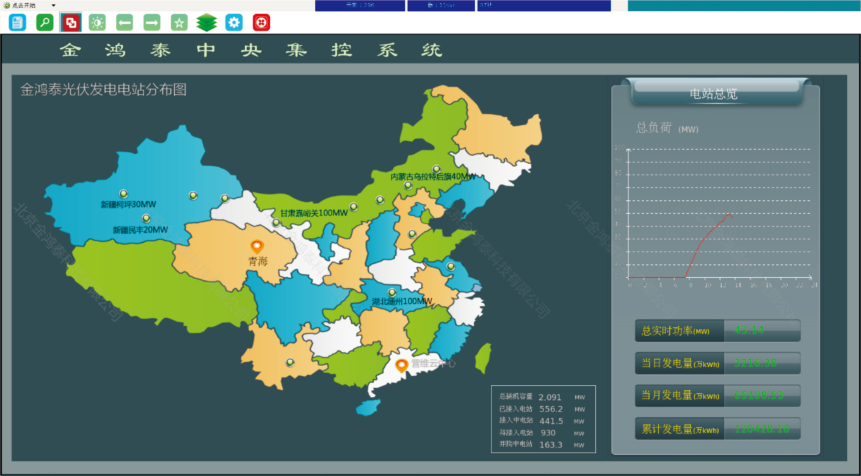Select the red overlapping windows icon

point(71,22)
